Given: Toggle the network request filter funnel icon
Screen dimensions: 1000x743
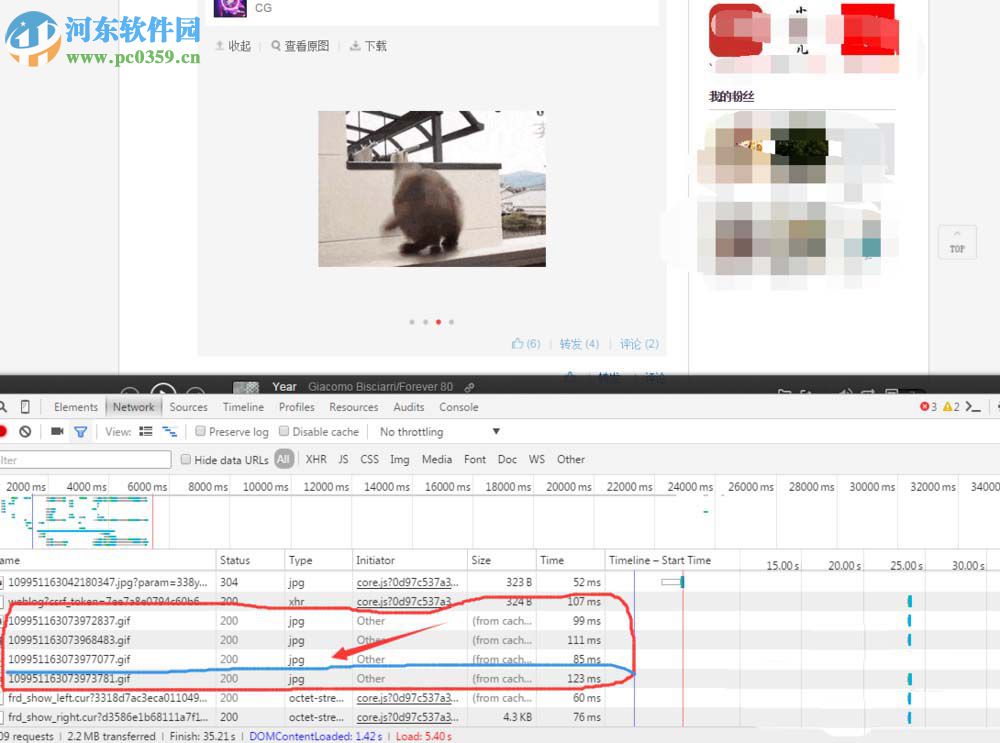Looking at the screenshot, I should tap(80, 431).
